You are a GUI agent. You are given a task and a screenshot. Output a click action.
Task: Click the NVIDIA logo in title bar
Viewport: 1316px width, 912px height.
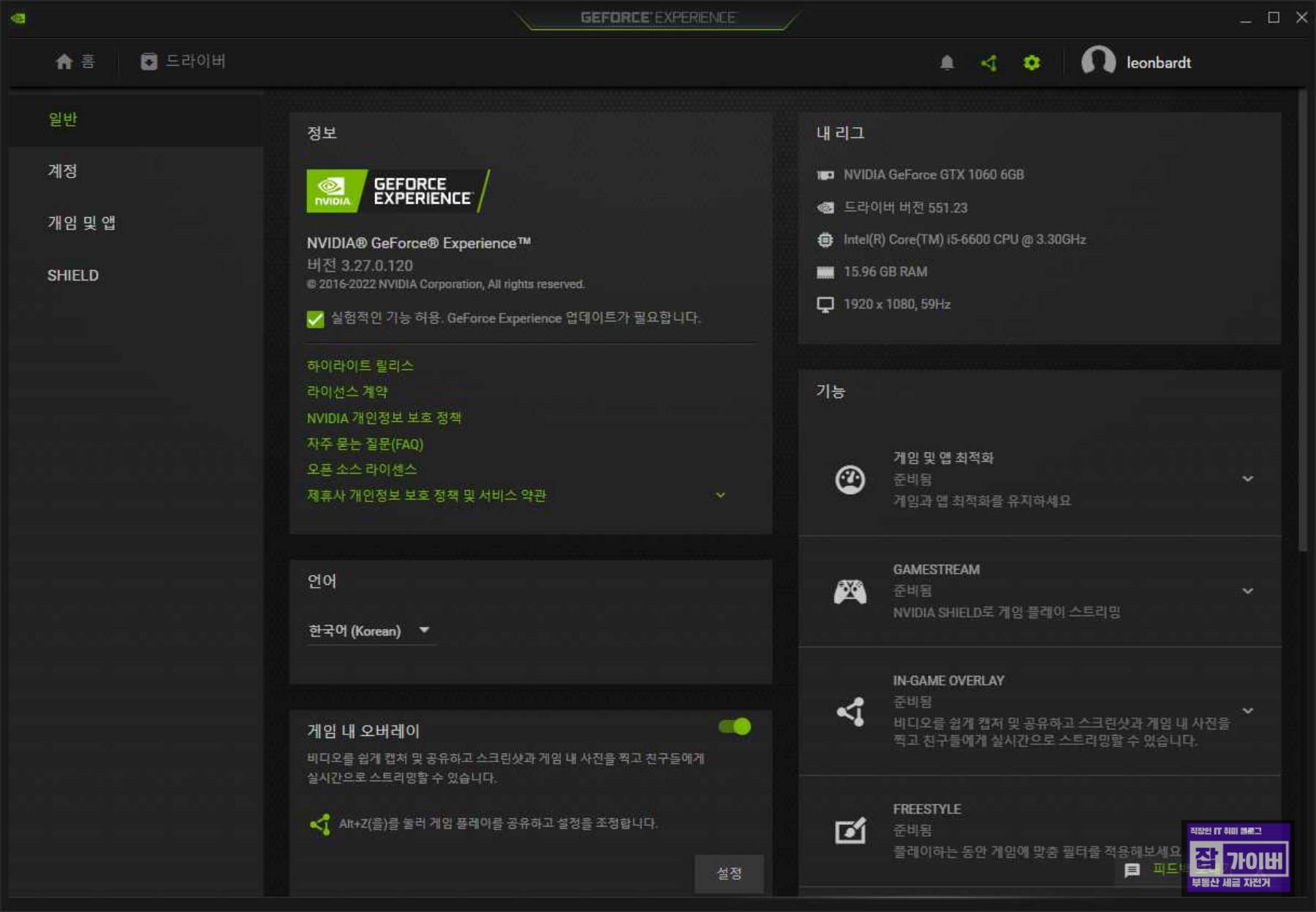(19, 18)
